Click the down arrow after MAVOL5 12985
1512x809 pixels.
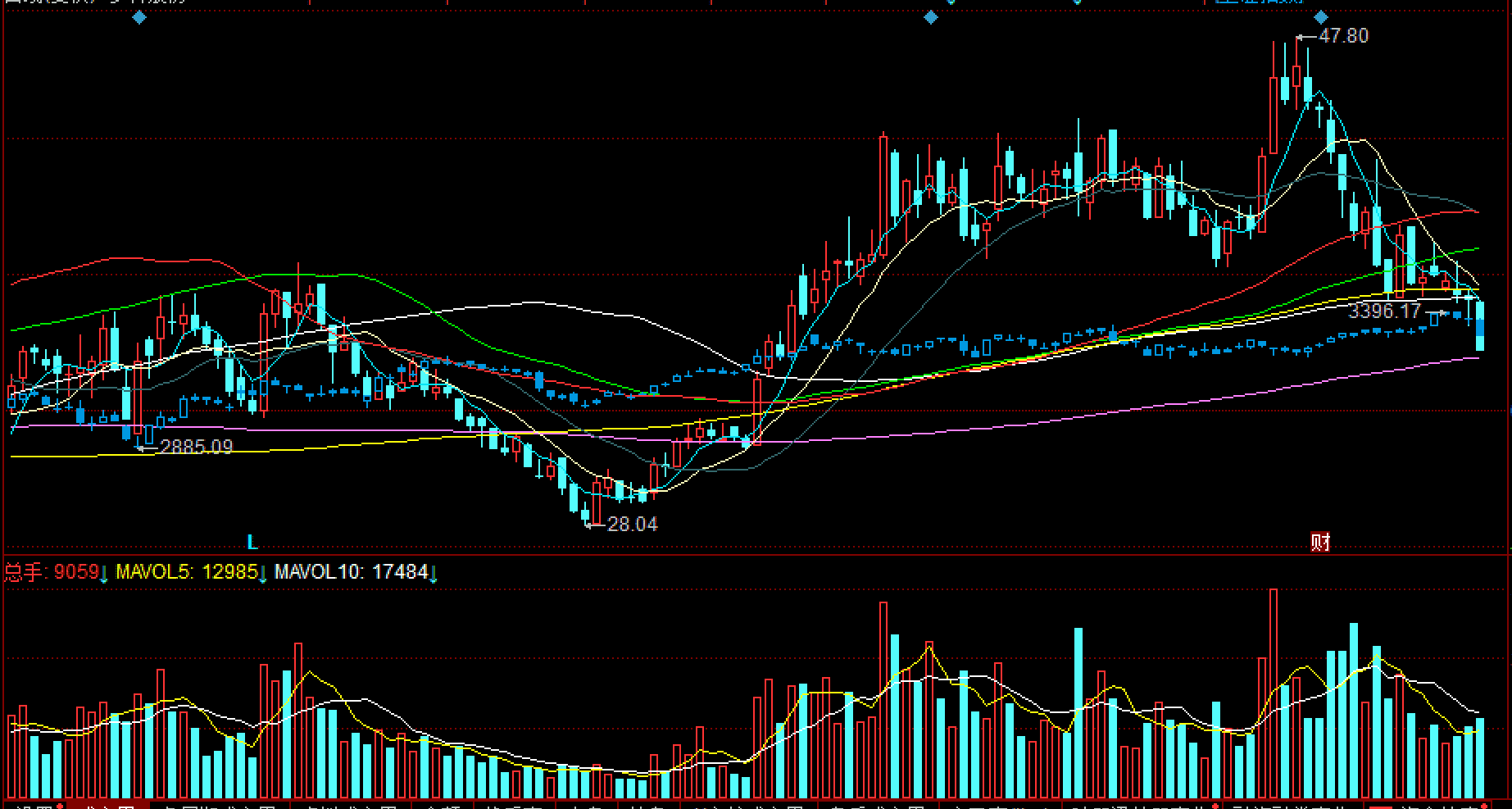[x=263, y=573]
